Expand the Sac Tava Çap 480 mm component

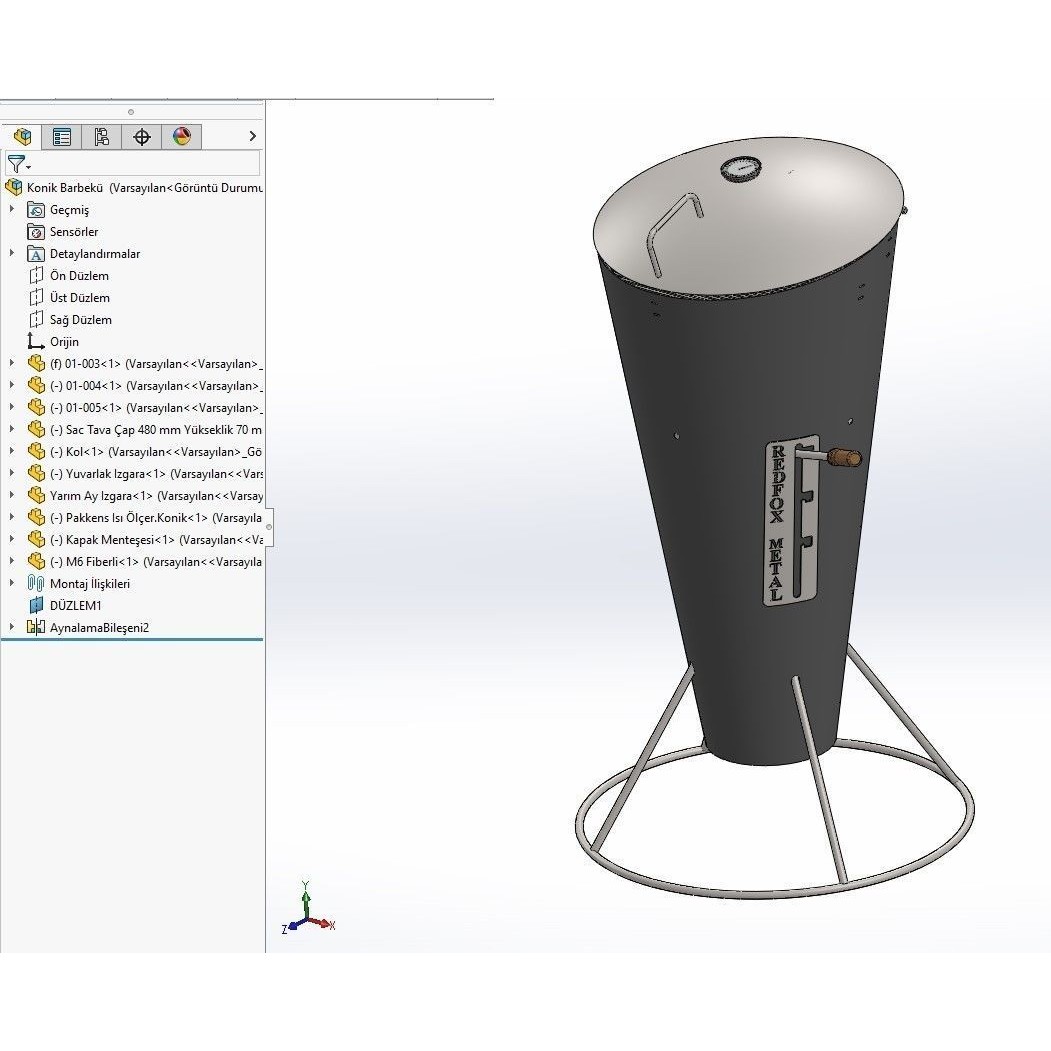point(11,429)
